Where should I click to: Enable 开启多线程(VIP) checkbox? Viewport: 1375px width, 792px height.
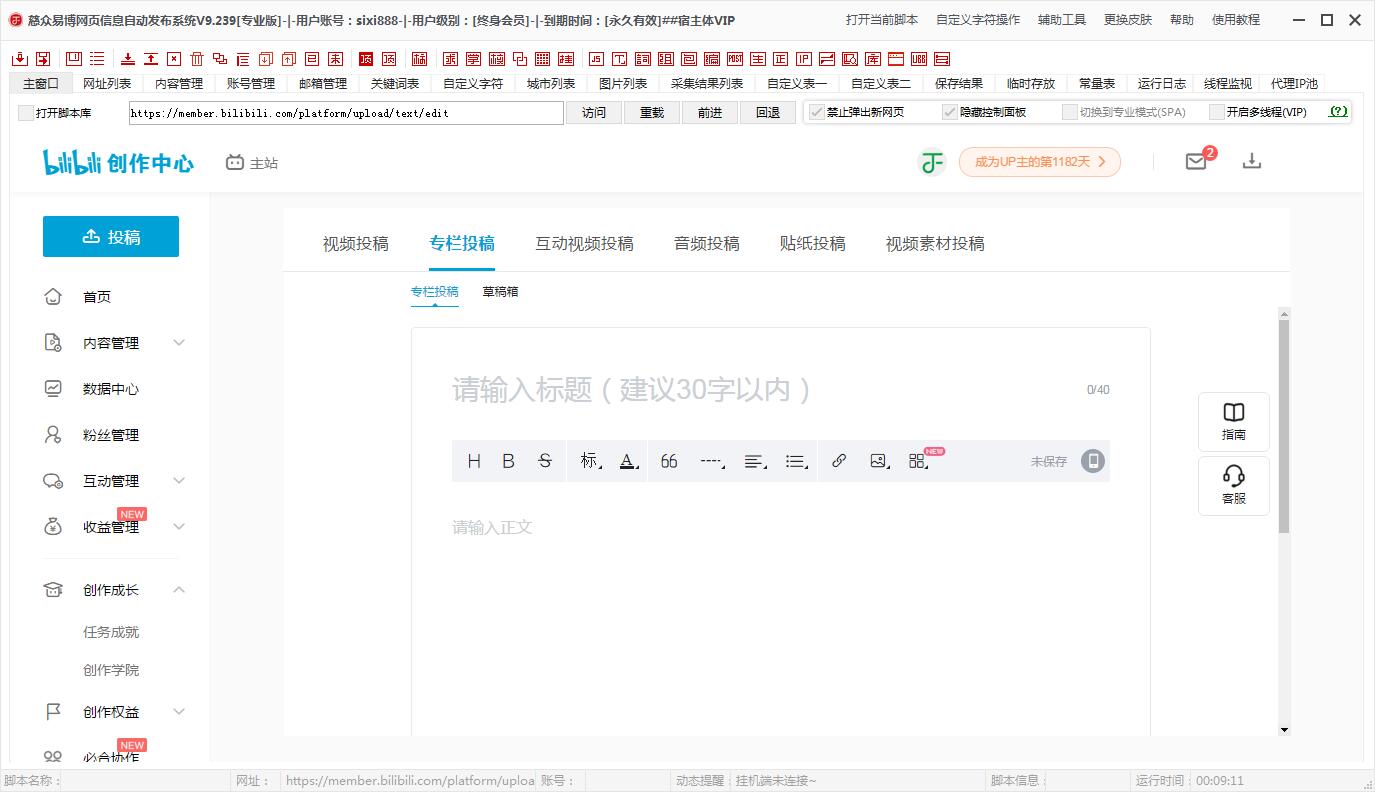1217,112
